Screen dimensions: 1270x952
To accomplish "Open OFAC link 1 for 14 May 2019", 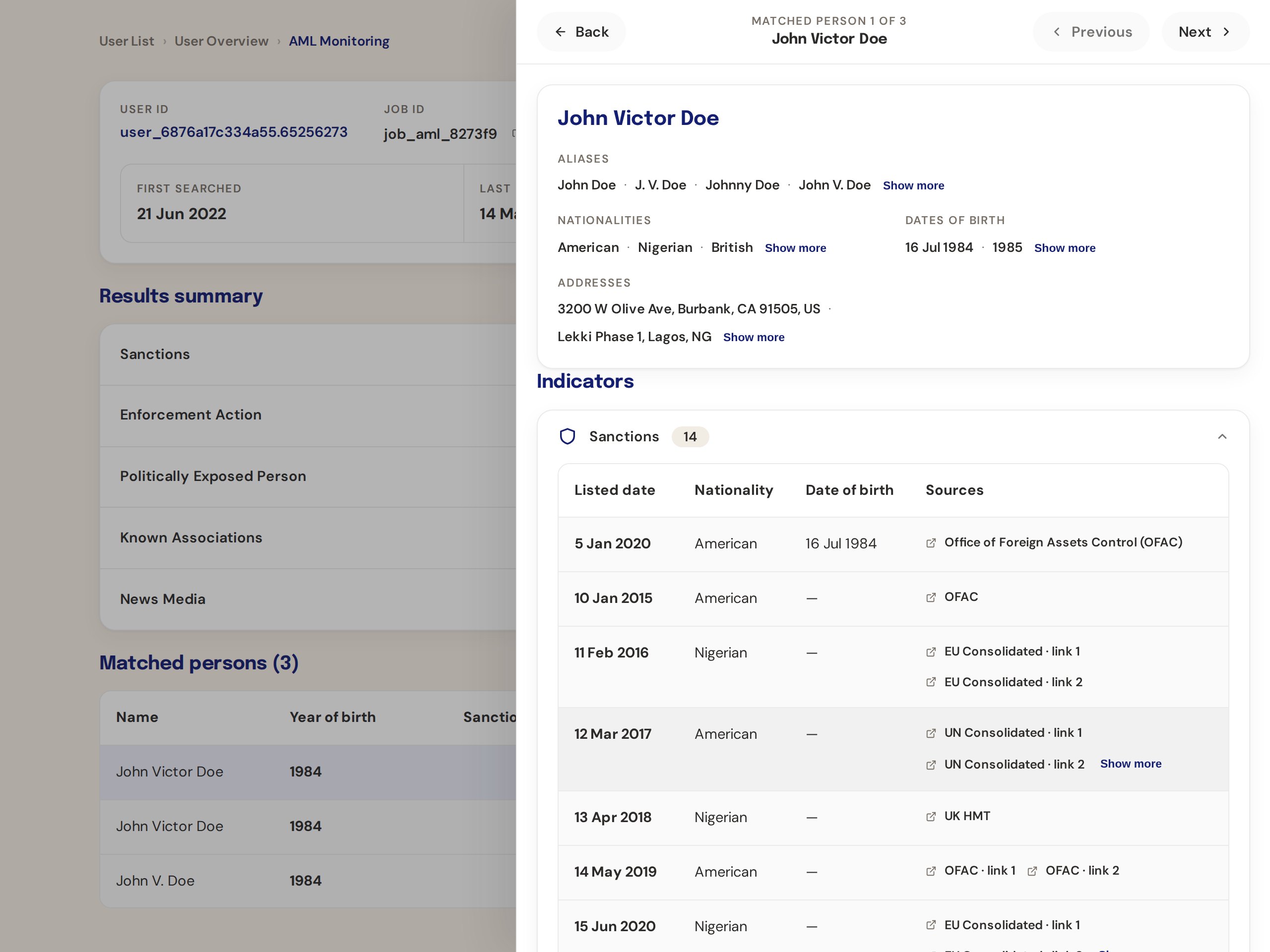I will pos(979,871).
